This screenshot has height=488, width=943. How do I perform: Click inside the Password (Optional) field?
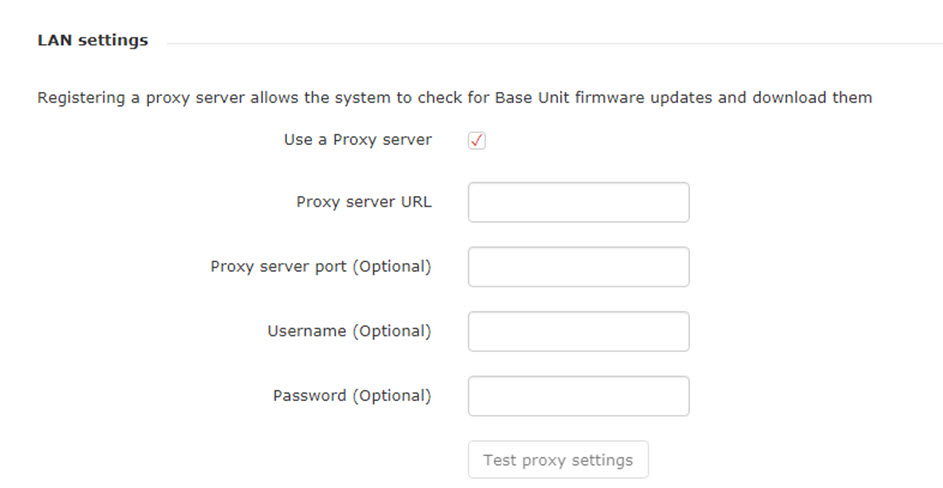click(x=579, y=396)
